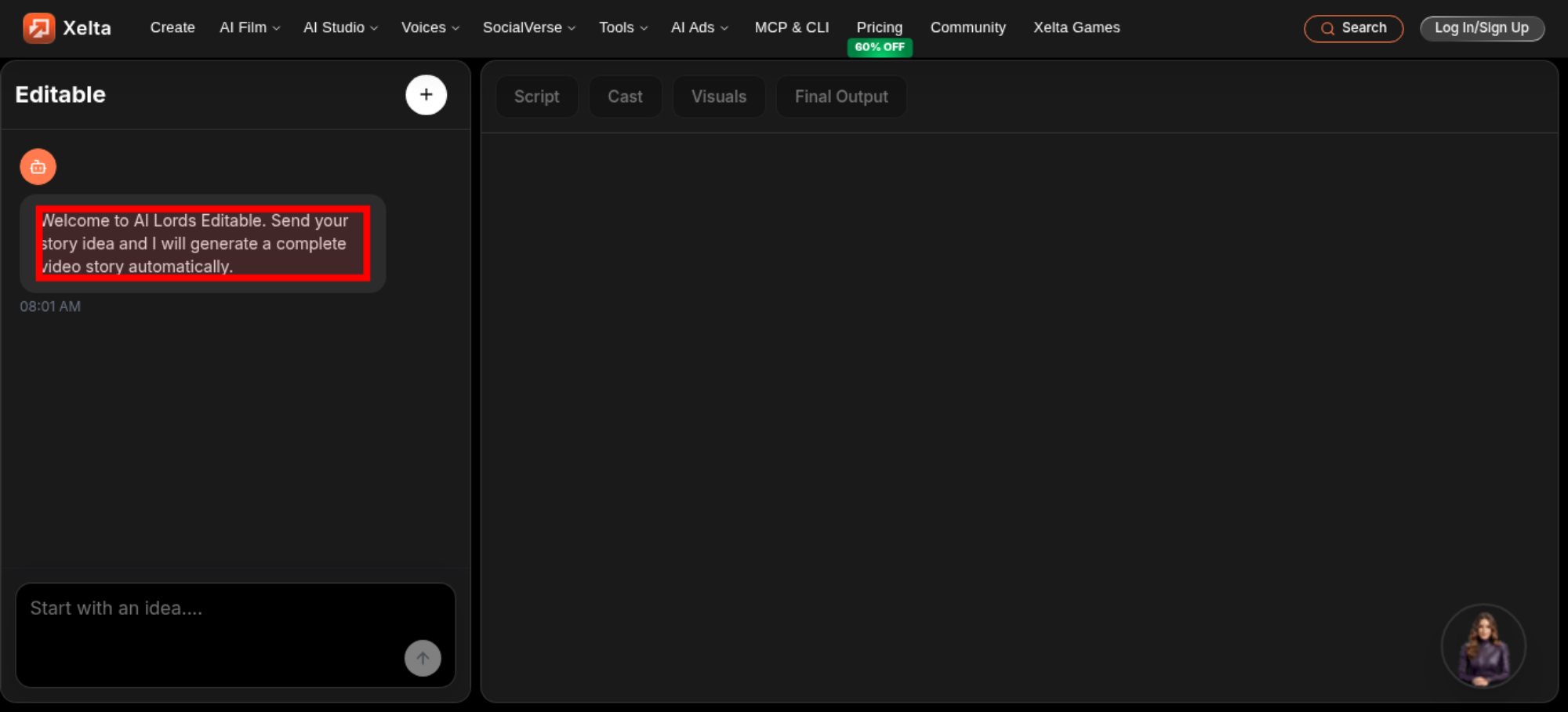
Task: Click the Xelta brand name
Action: [x=87, y=28]
